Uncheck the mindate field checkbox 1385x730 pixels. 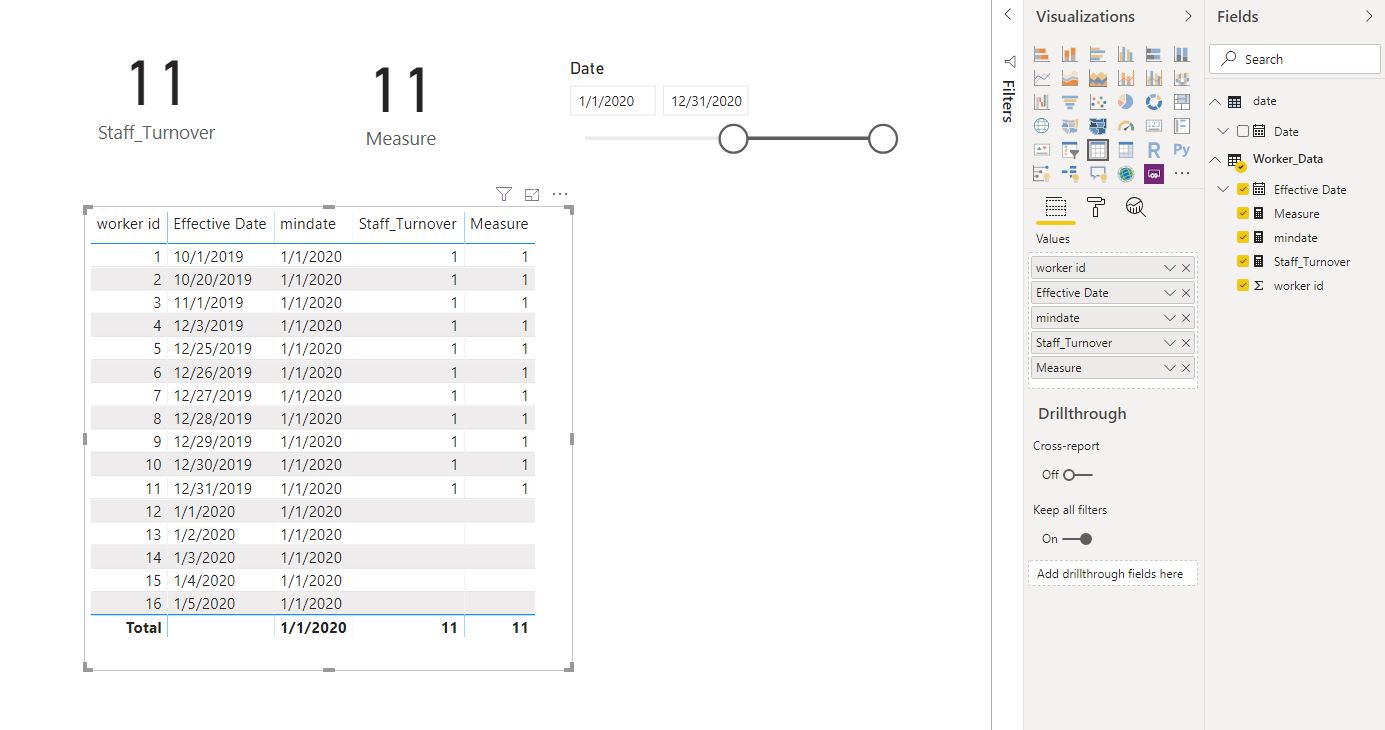[x=1243, y=237]
